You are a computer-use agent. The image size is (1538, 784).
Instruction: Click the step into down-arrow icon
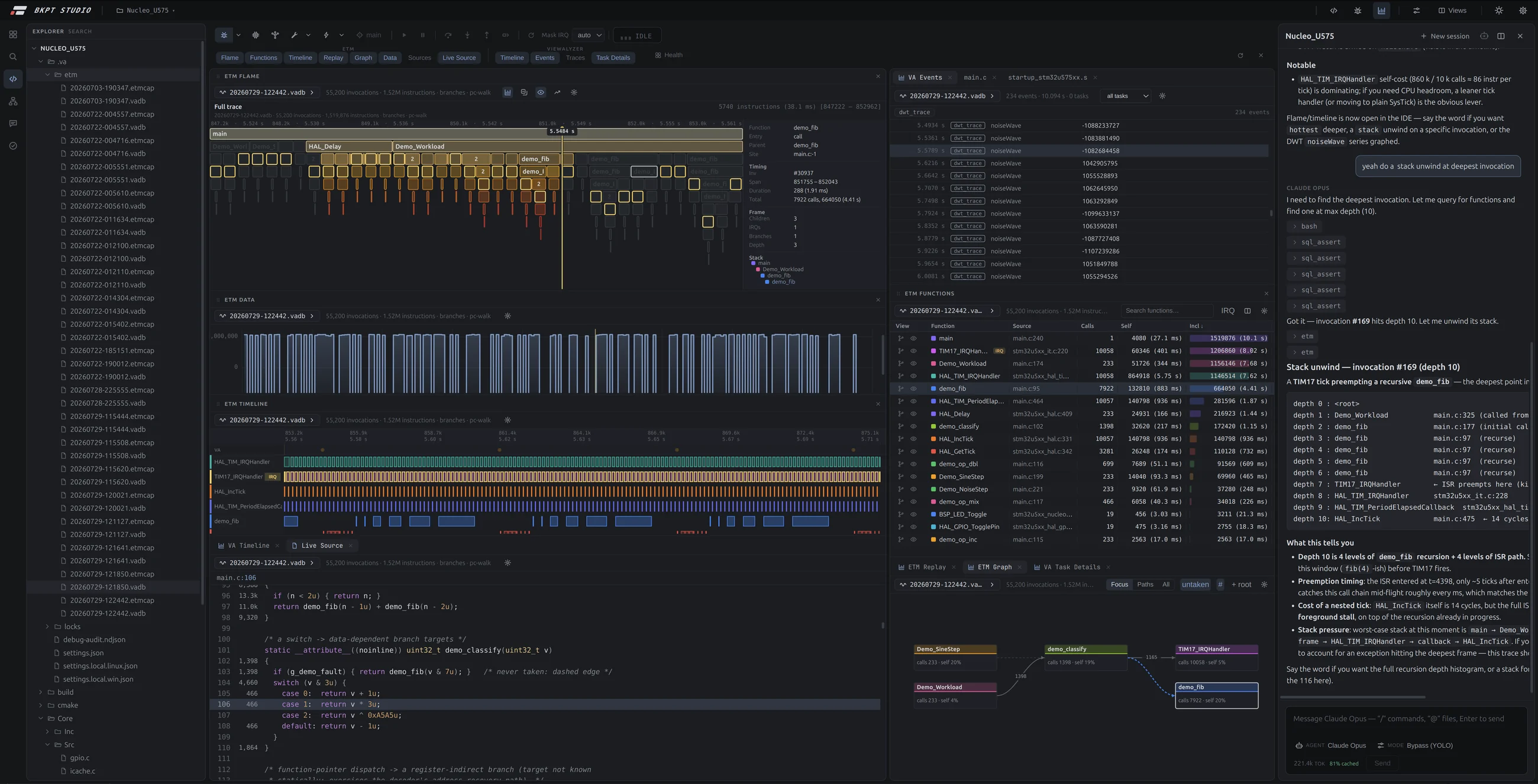pyautogui.click(x=467, y=35)
